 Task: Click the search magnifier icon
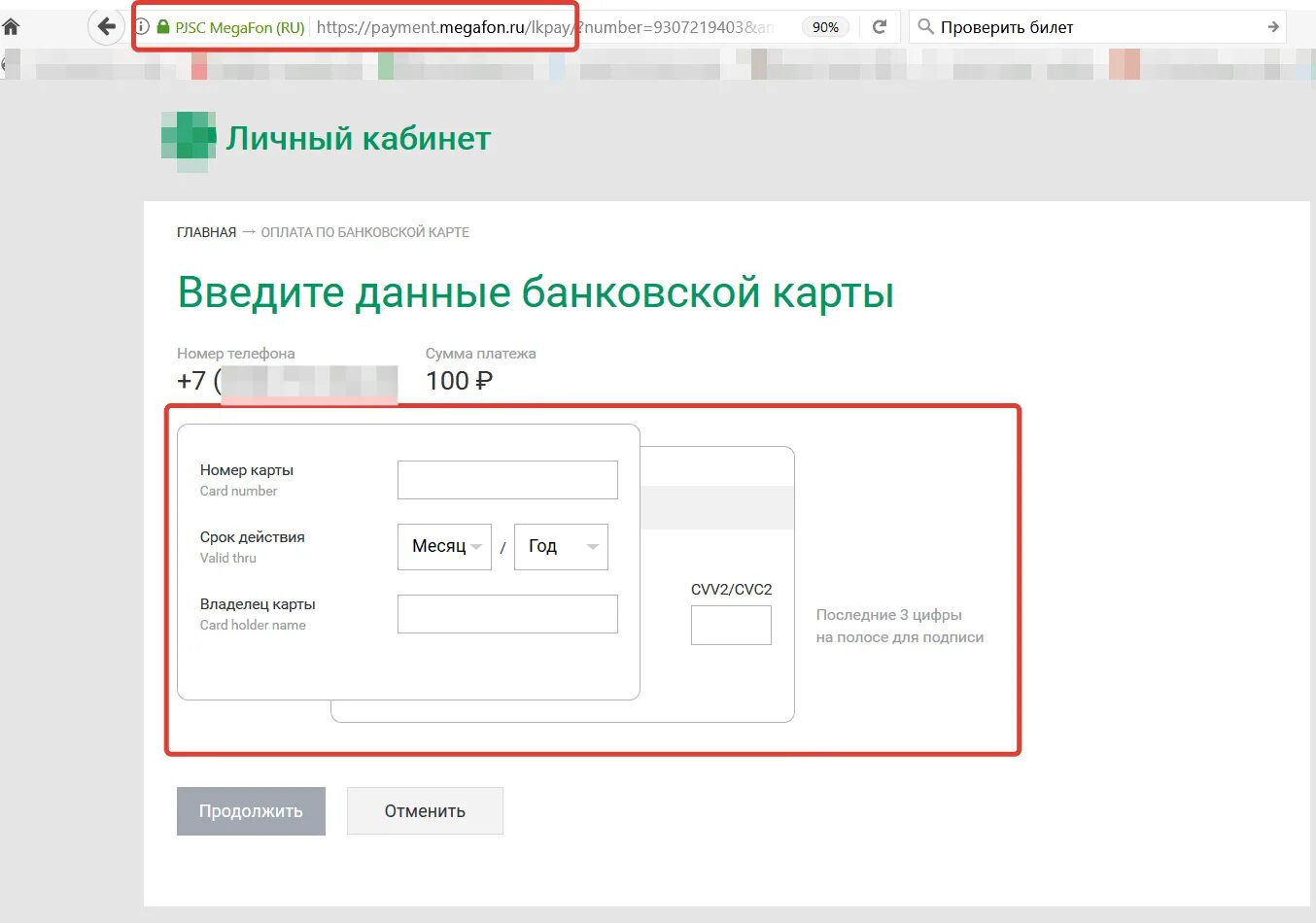(x=925, y=26)
